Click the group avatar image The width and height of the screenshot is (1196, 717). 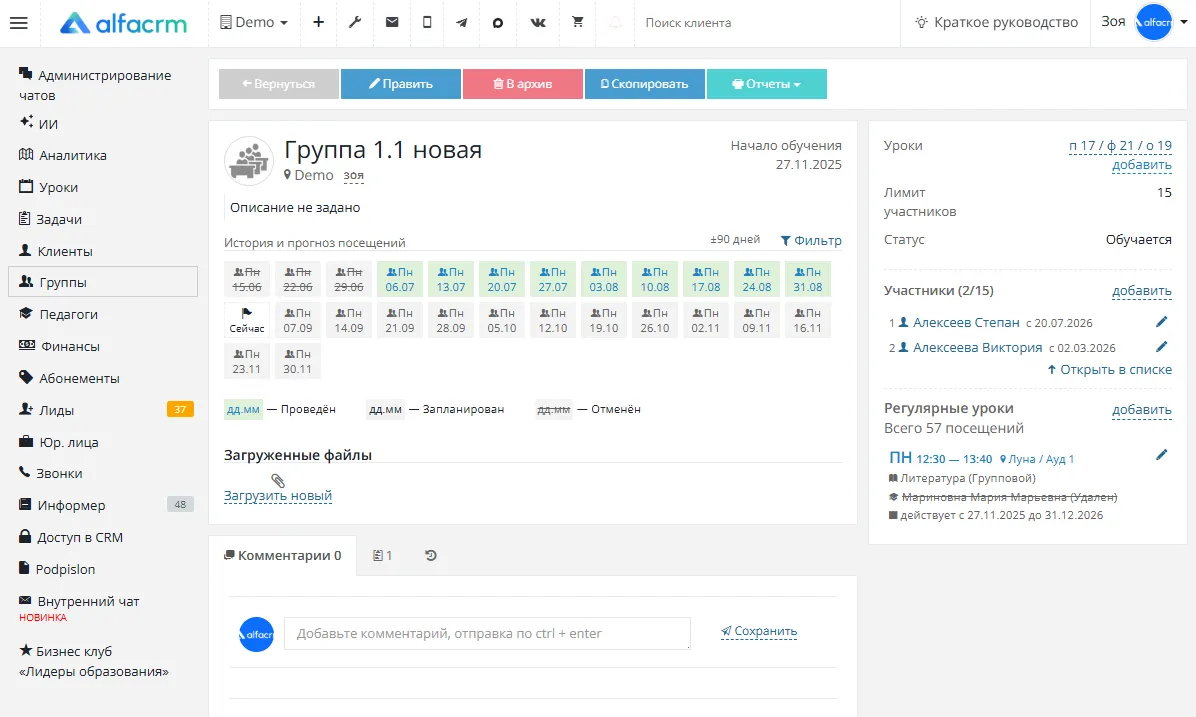pyautogui.click(x=249, y=161)
